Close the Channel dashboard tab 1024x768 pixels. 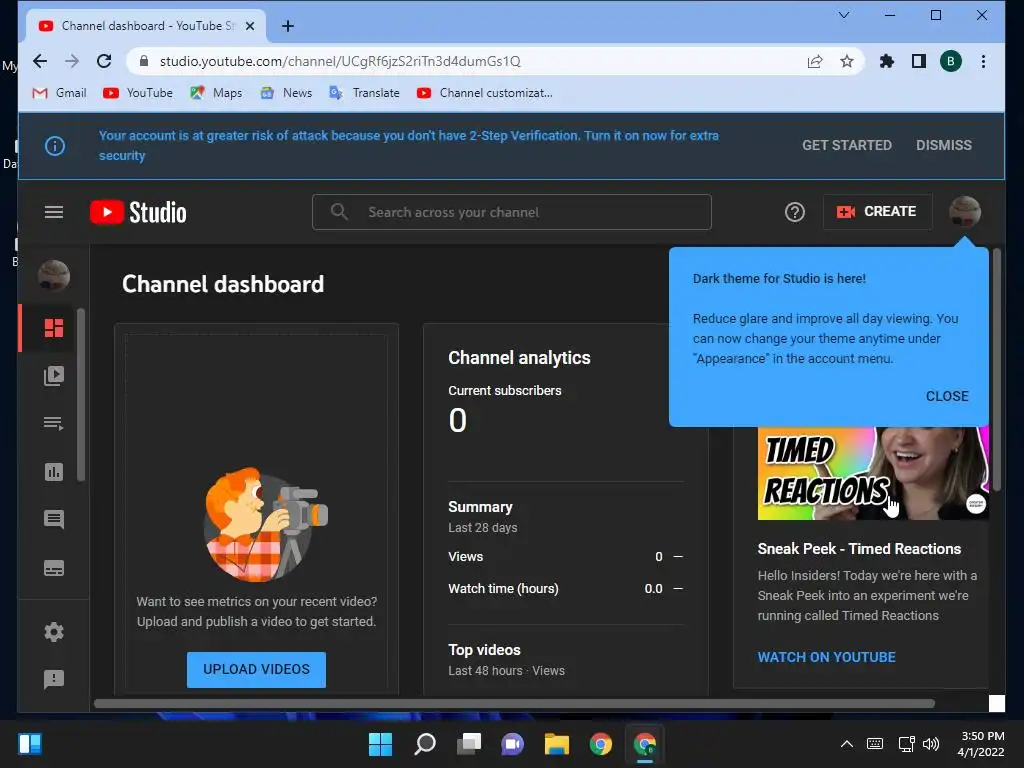click(249, 26)
